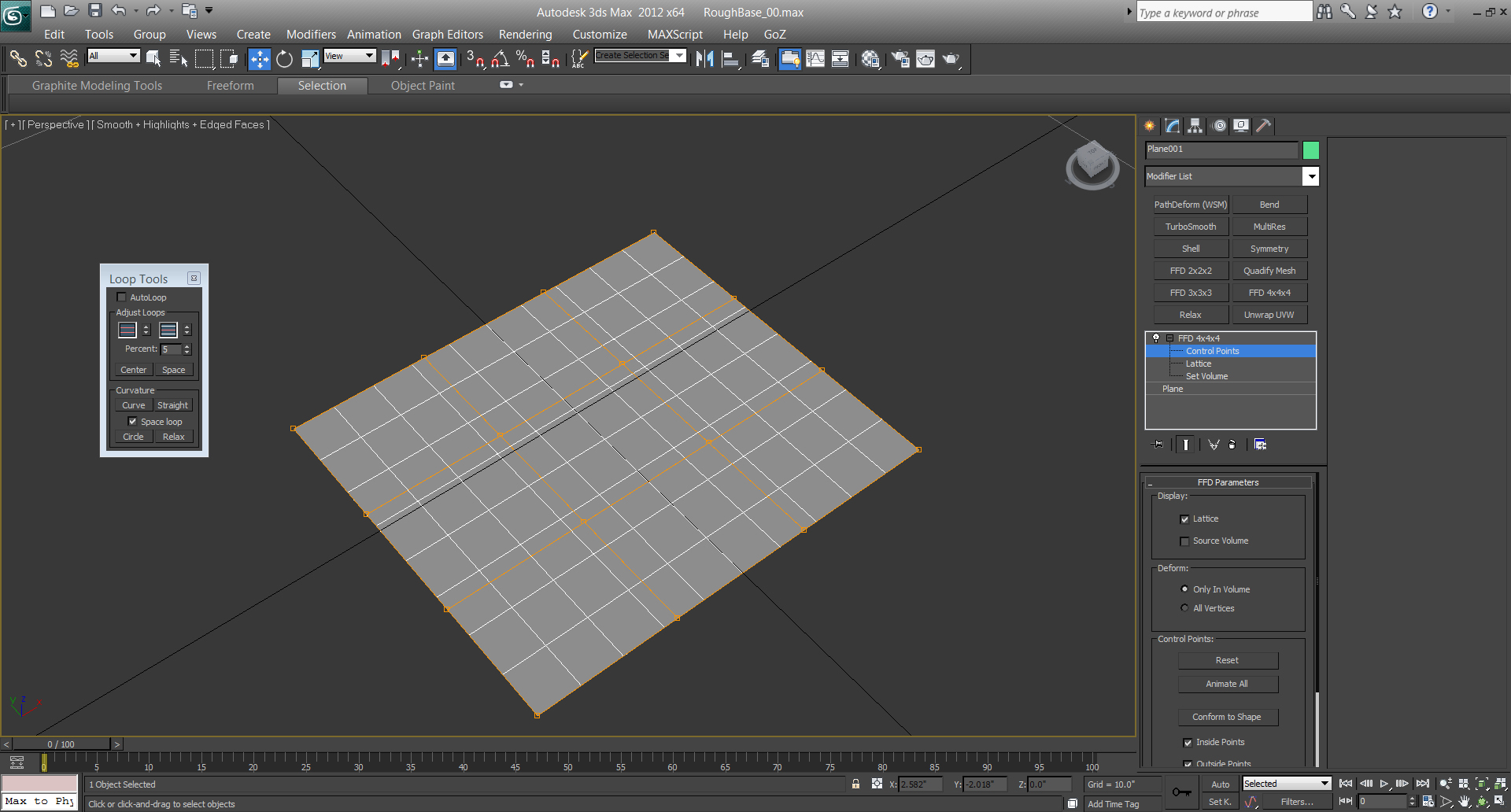1511x812 pixels.
Task: Switch to the Freeform ribbon tab
Action: [231, 86]
